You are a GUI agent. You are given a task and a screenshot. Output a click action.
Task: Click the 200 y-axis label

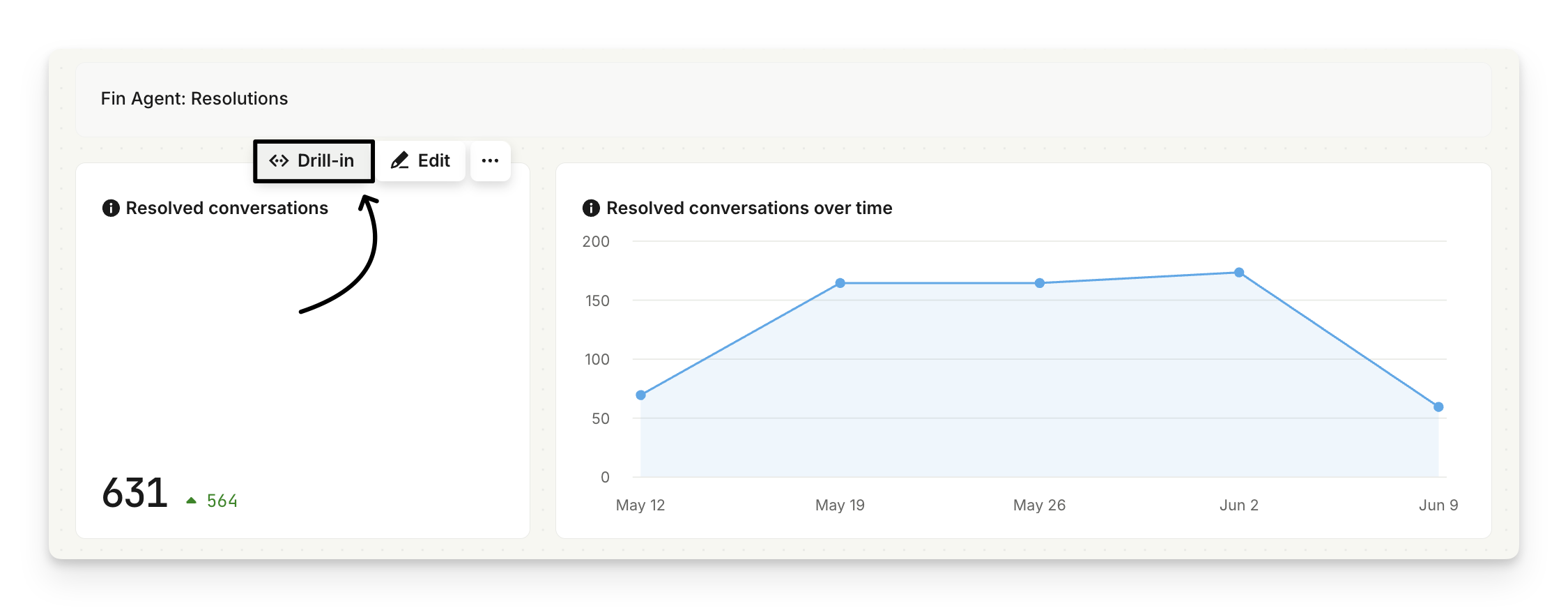click(596, 242)
